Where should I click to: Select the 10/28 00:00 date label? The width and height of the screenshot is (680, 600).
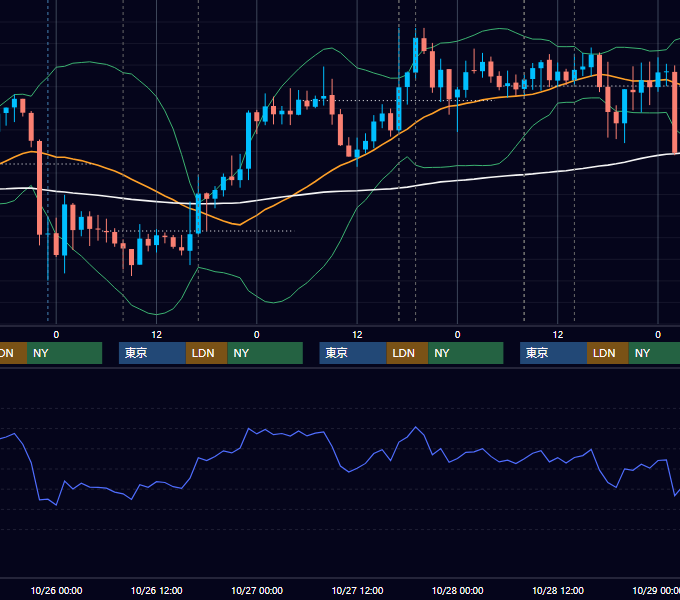coord(458,590)
